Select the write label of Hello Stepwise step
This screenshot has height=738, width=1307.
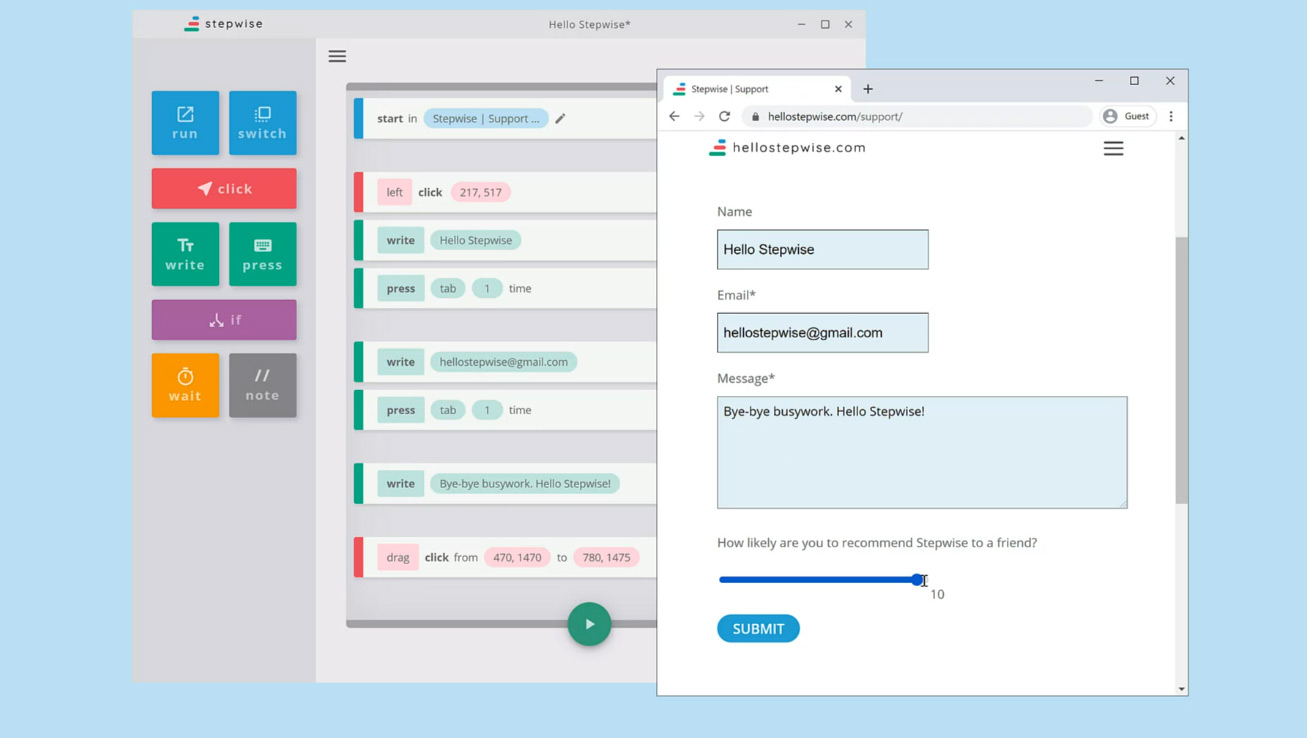(400, 240)
